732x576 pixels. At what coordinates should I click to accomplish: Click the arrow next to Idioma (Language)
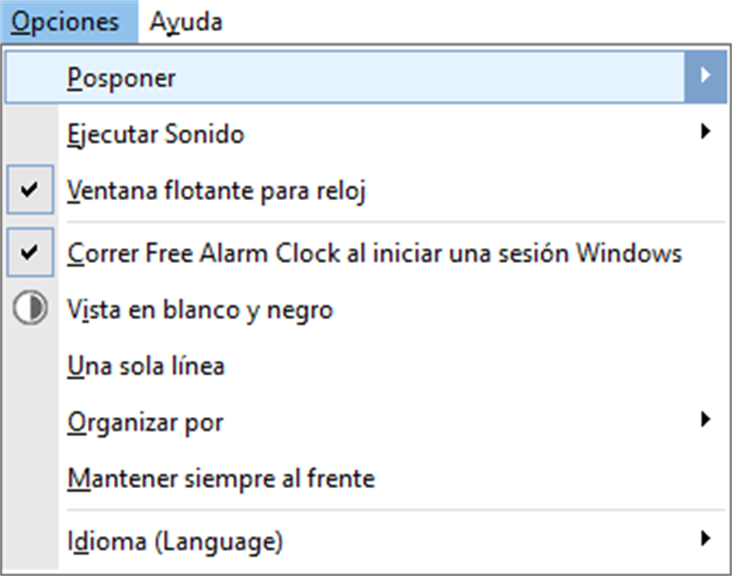(705, 539)
